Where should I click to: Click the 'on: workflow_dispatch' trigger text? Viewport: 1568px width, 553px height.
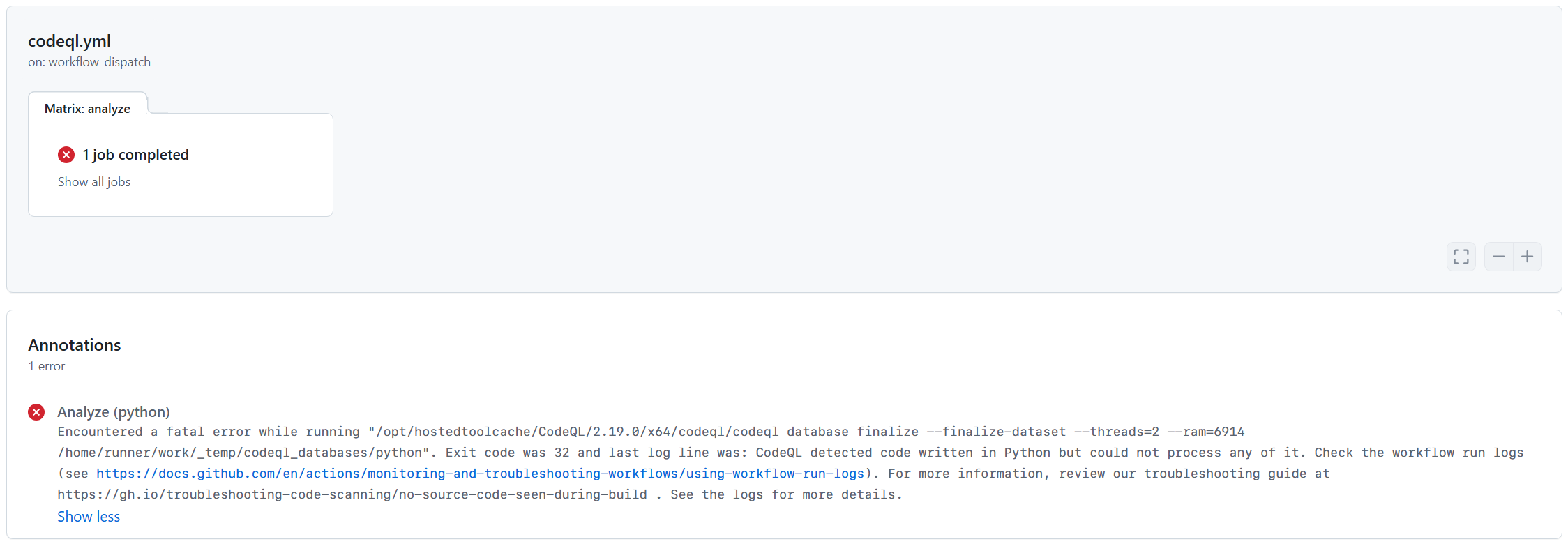coord(89,61)
